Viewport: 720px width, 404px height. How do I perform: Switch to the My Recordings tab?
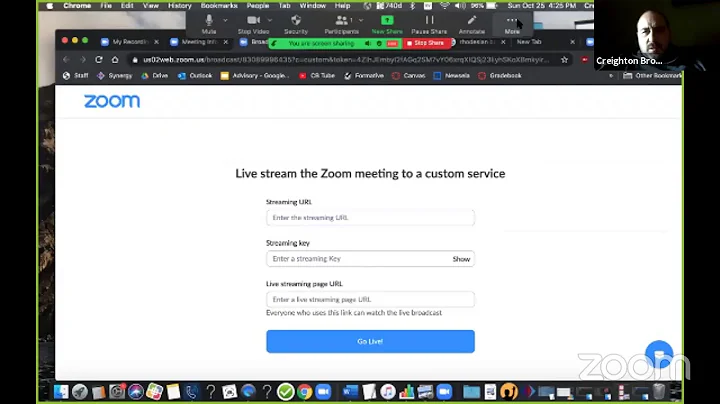[x=125, y=42]
